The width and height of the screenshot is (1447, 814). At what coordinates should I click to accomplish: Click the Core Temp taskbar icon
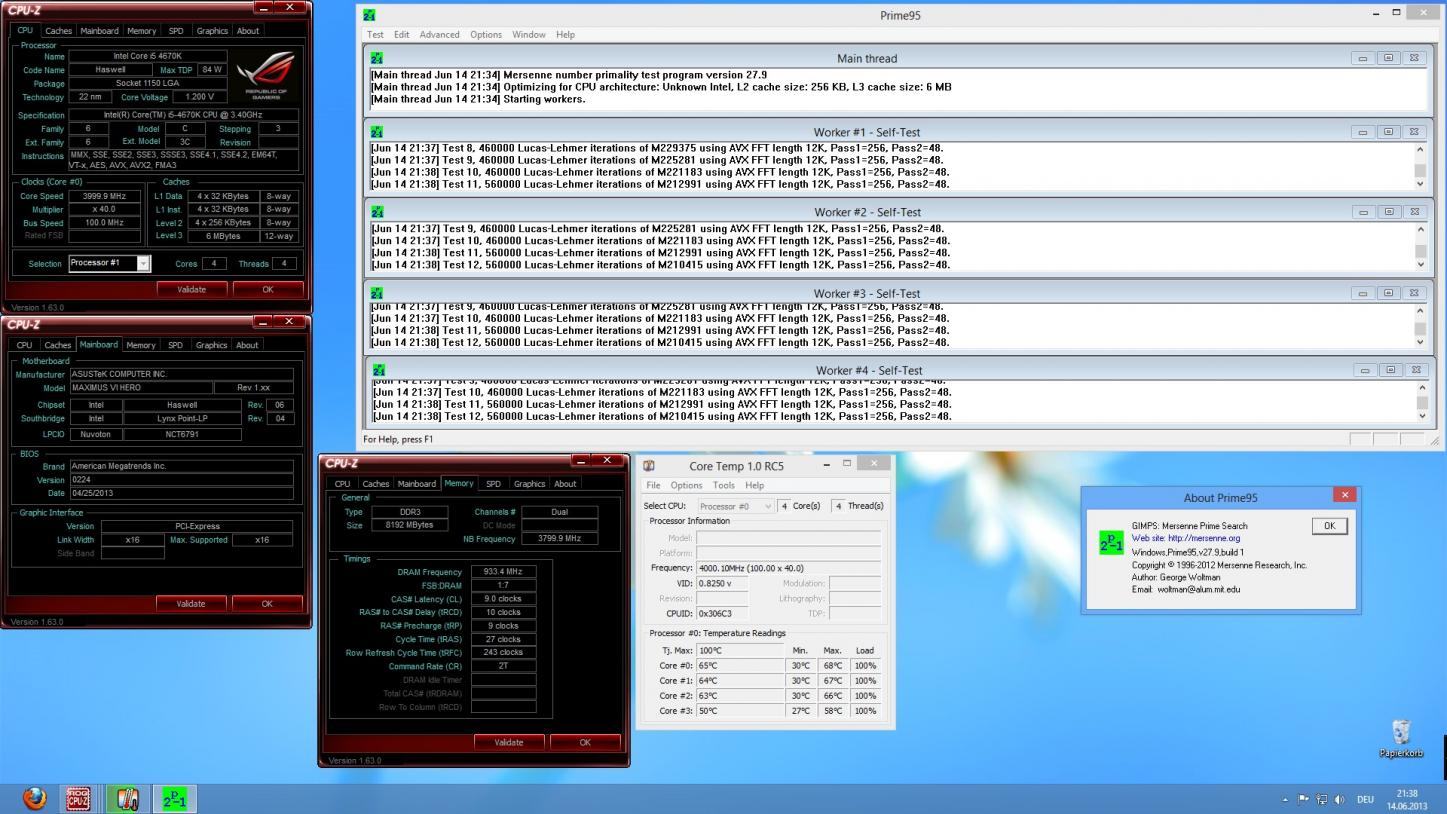point(127,798)
